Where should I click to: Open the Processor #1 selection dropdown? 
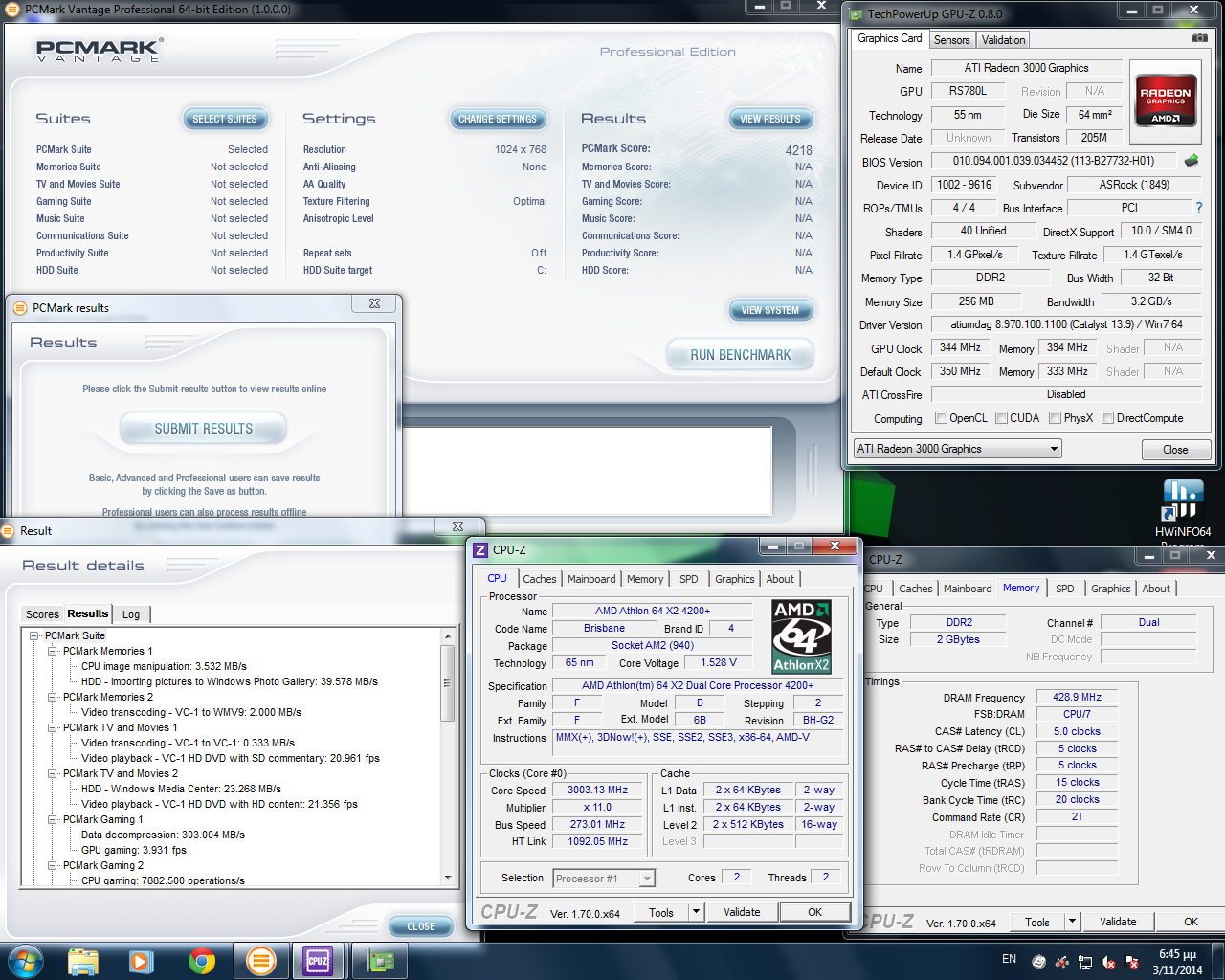[x=603, y=879]
